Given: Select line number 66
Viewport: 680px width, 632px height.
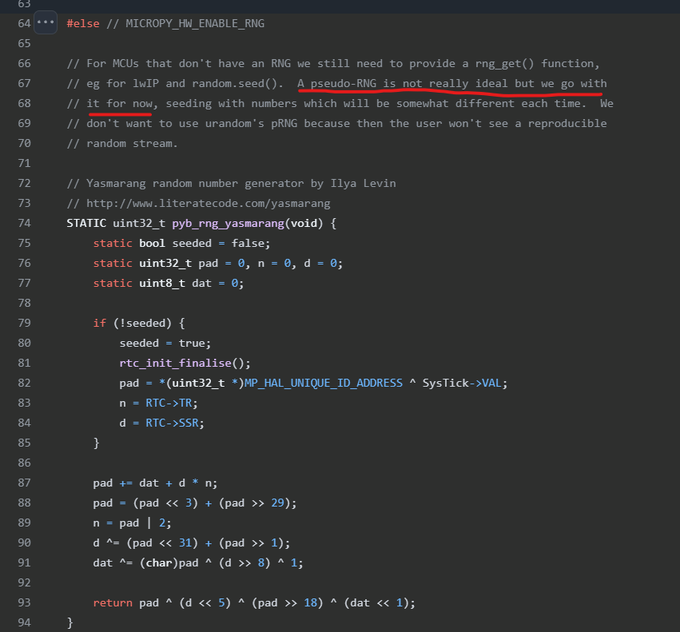Looking at the screenshot, I should 24,63.
